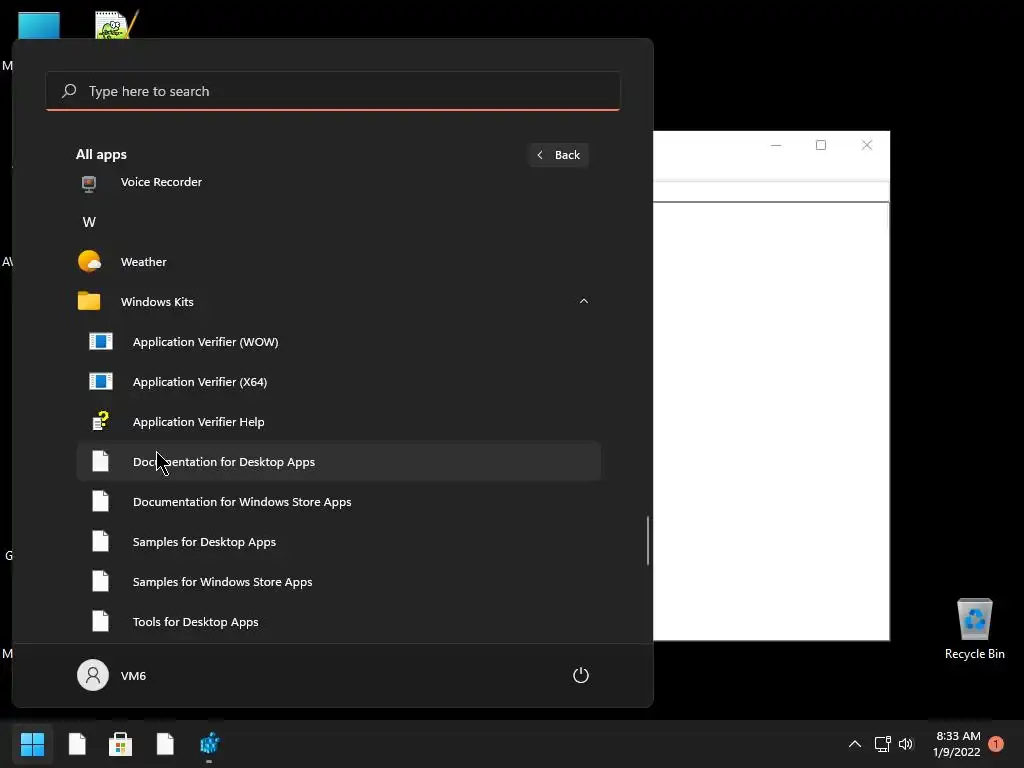
Task: Open the VM6 user account avatar
Action: pyautogui.click(x=93, y=675)
